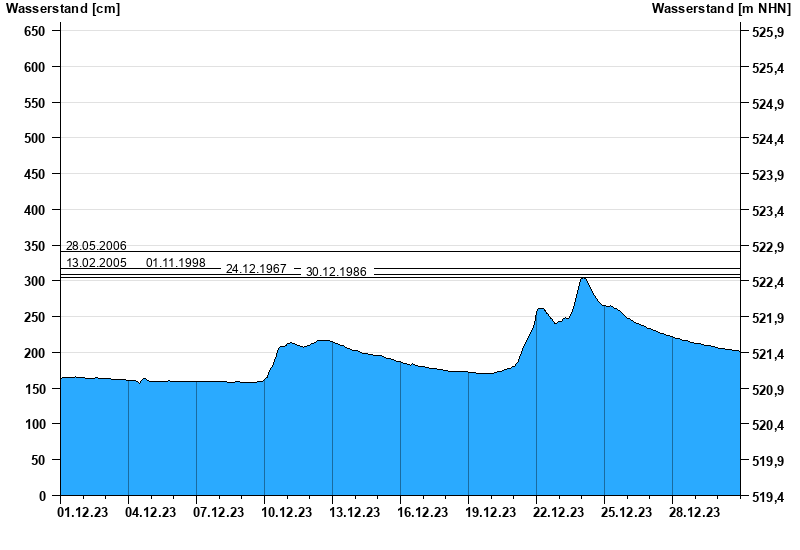Click the 450 value on left axis
Viewport: 800px width, 550px height.
(x=35, y=174)
